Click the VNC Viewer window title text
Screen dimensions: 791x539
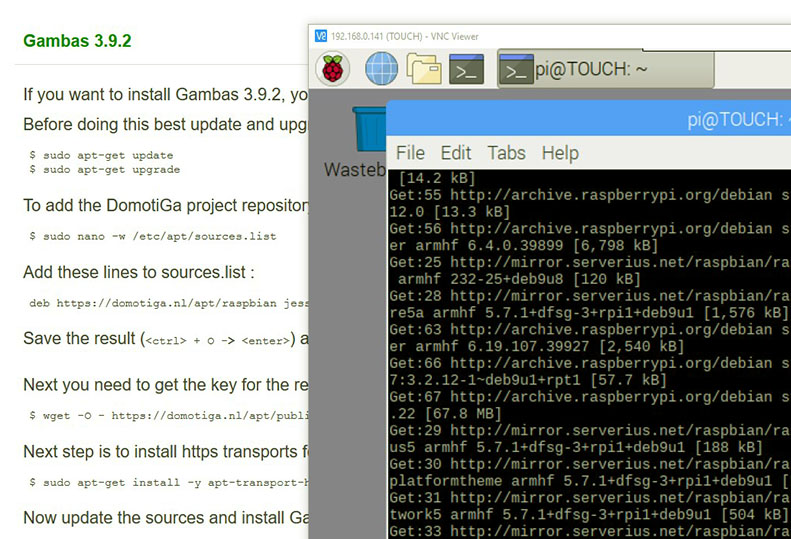pos(405,36)
